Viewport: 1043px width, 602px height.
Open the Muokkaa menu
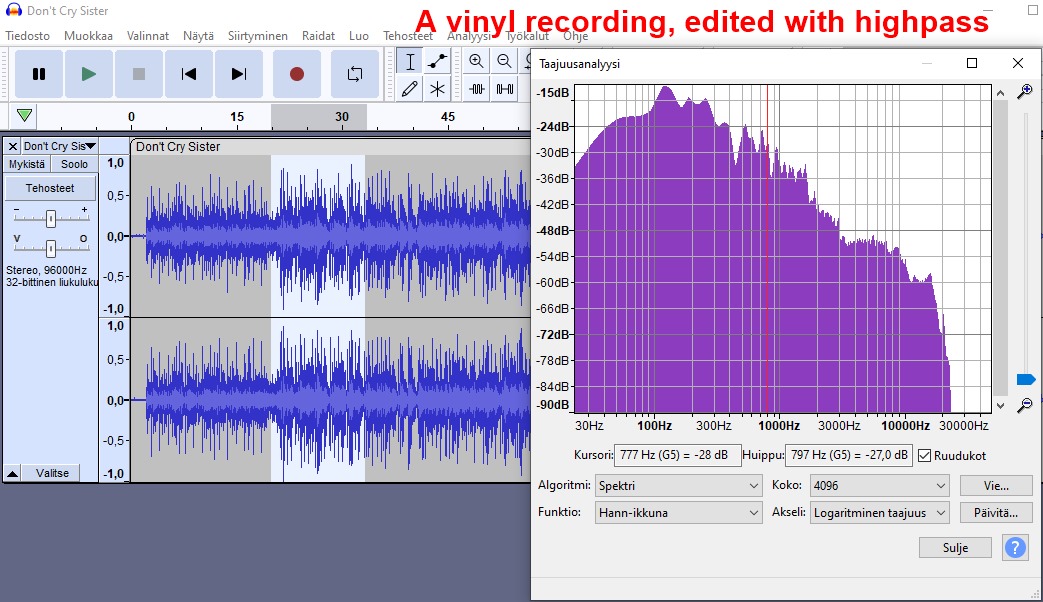pyautogui.click(x=88, y=36)
